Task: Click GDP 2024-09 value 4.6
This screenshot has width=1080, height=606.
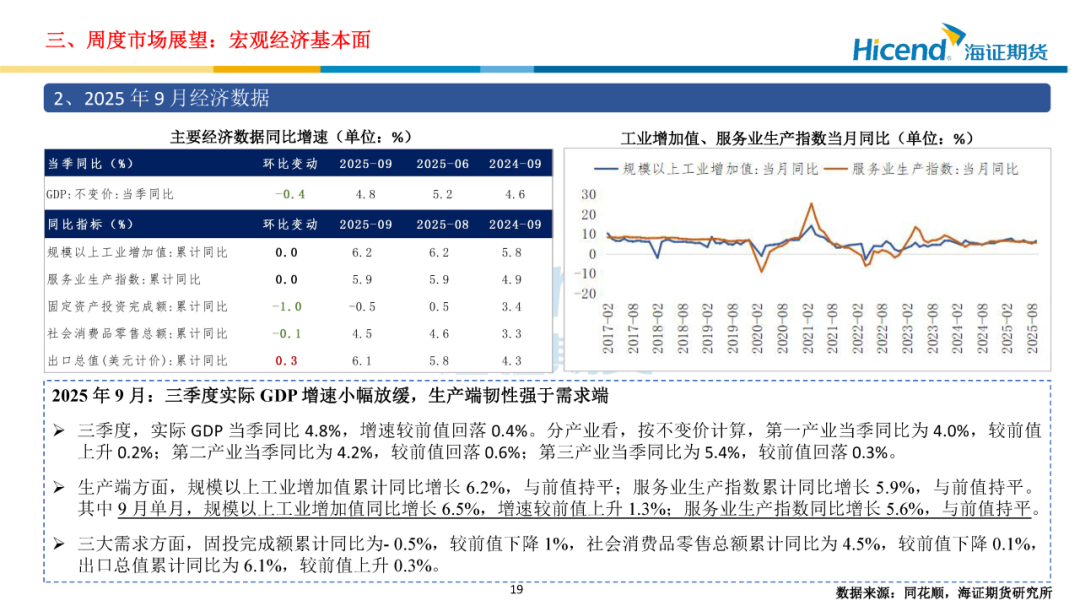Action: pyautogui.click(x=515, y=194)
